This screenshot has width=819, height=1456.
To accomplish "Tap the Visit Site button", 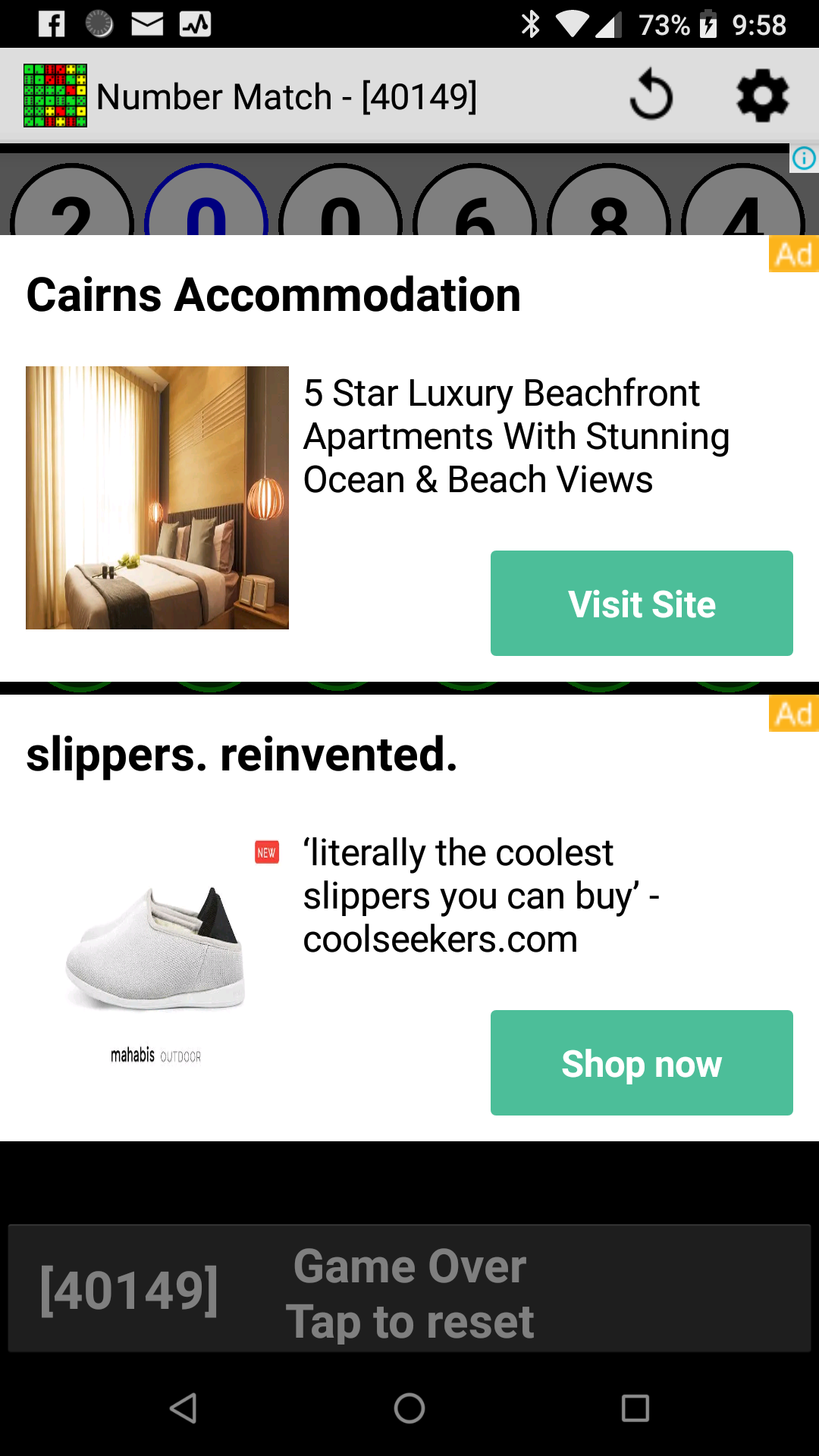I will tap(642, 604).
